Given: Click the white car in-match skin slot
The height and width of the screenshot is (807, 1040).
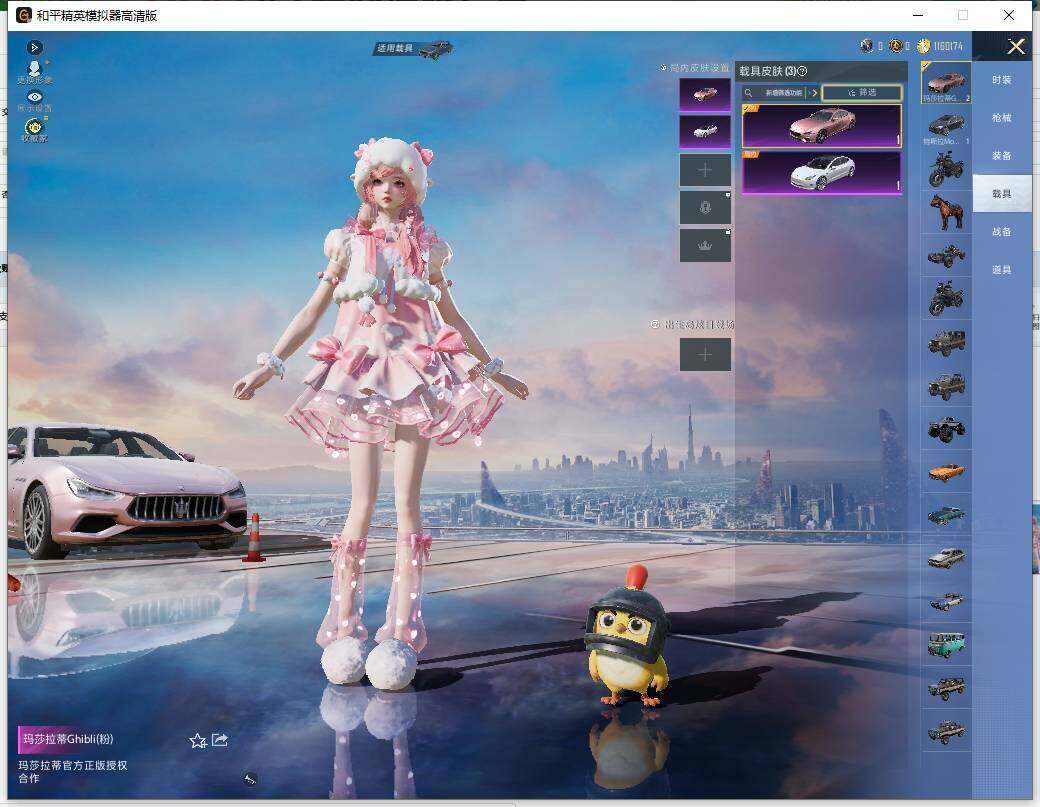Looking at the screenshot, I should (x=705, y=131).
